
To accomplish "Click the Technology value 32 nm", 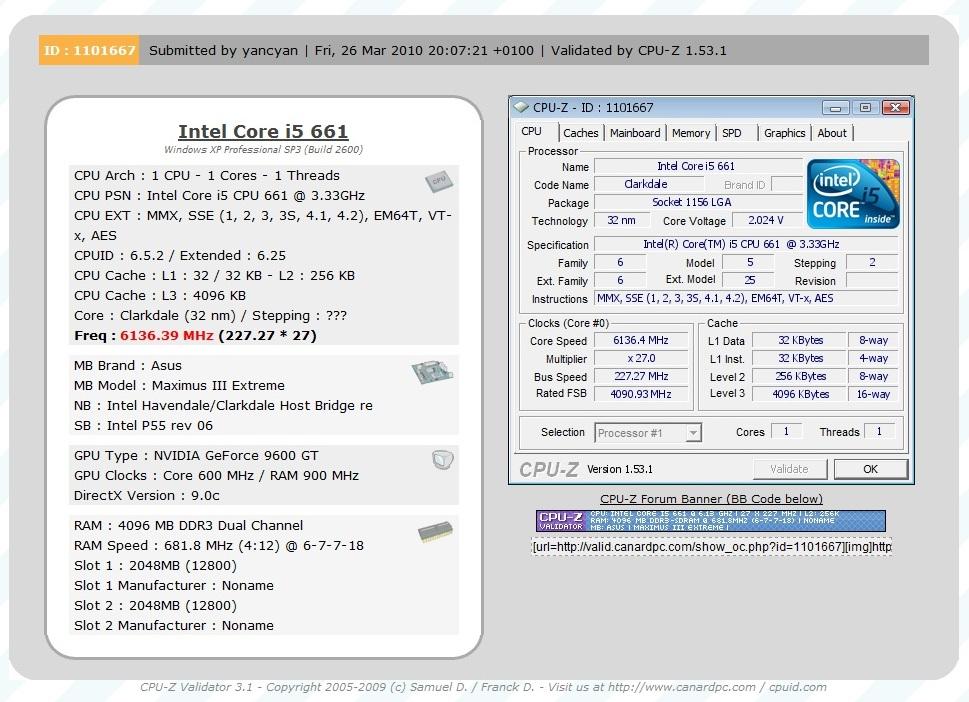I will coord(622,220).
